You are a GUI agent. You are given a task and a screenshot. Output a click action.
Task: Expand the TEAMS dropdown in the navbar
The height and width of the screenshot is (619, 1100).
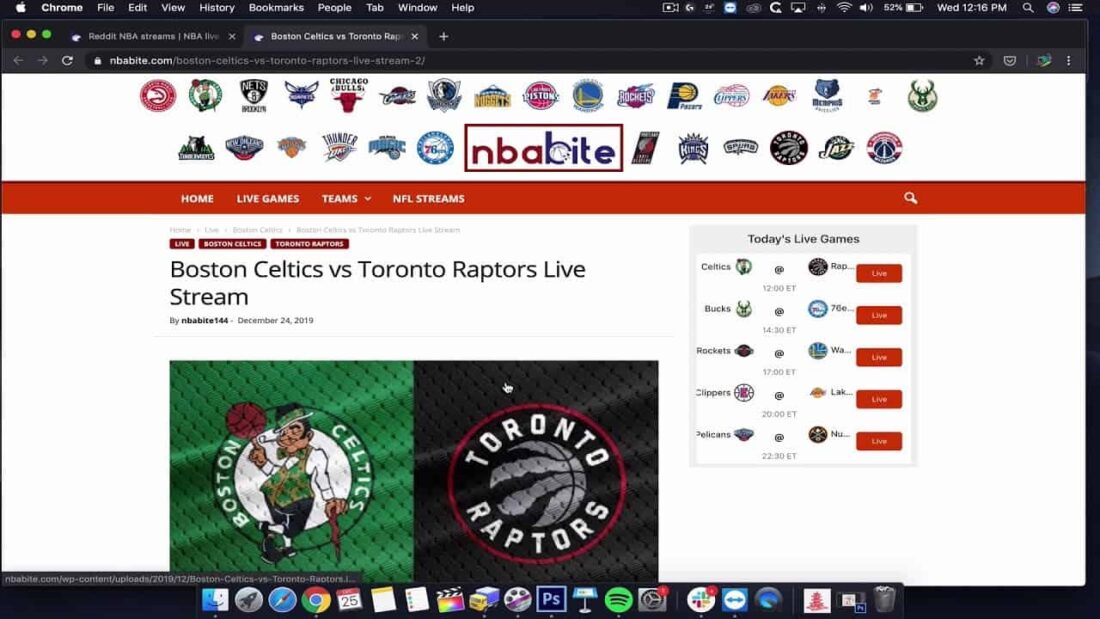point(346,199)
